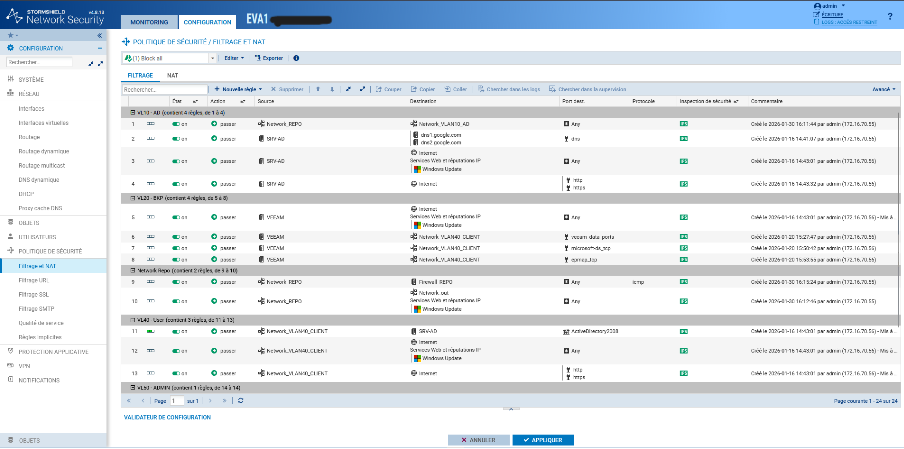Move selected rule up with arrow icon
This screenshot has height=449, width=904.
[318, 89]
